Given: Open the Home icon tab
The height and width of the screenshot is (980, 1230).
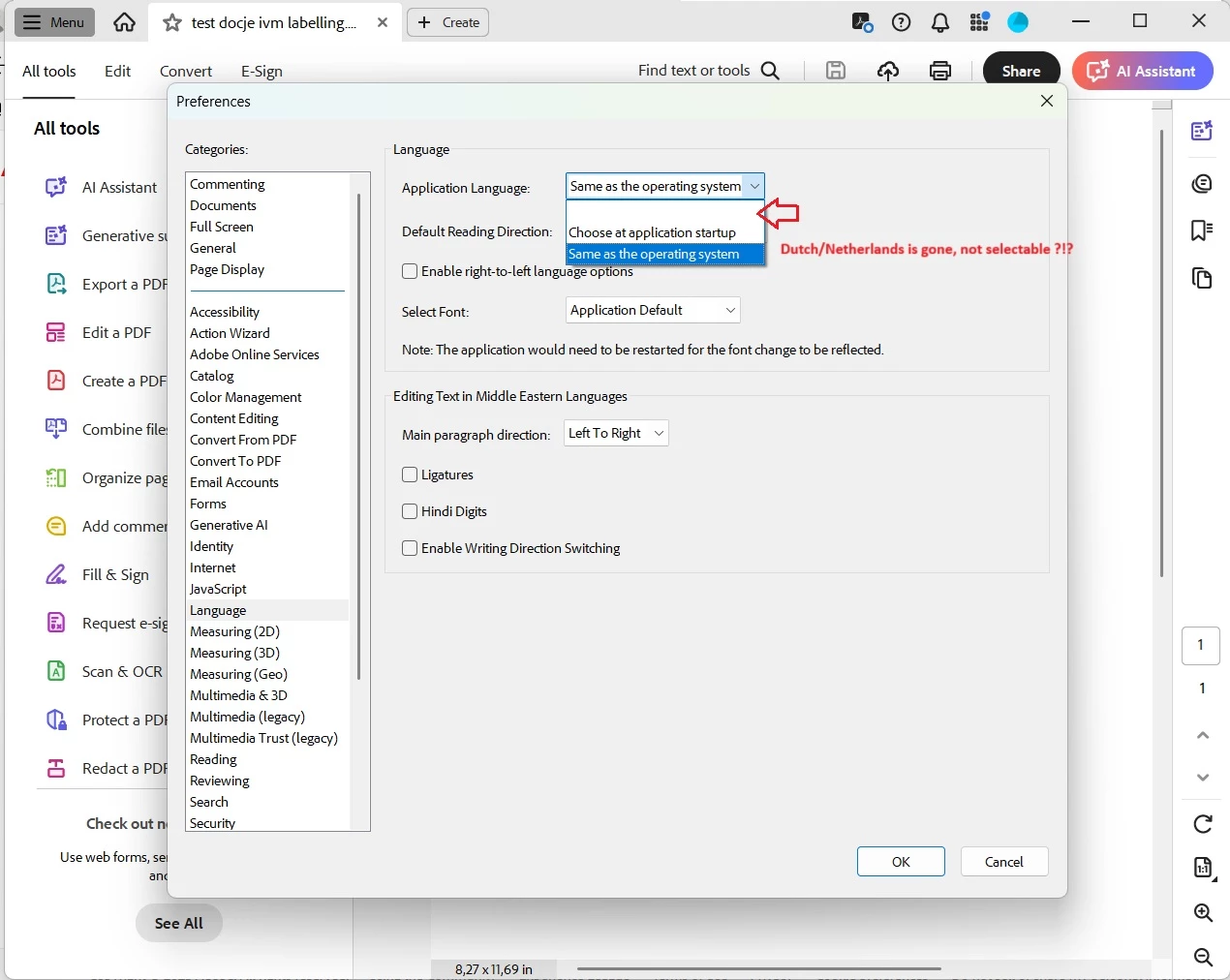Looking at the screenshot, I should pyautogui.click(x=124, y=22).
